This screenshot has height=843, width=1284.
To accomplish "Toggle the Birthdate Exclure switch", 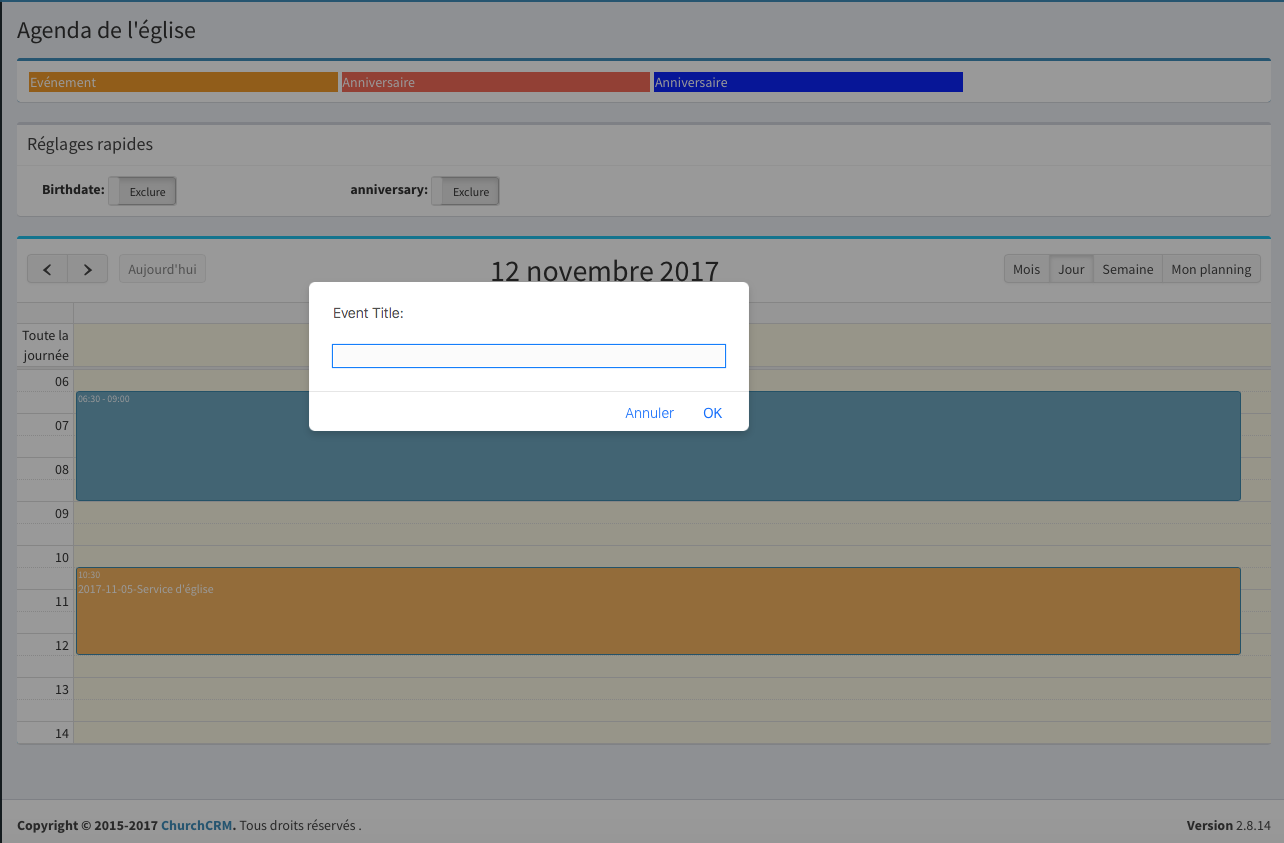I will 142,191.
